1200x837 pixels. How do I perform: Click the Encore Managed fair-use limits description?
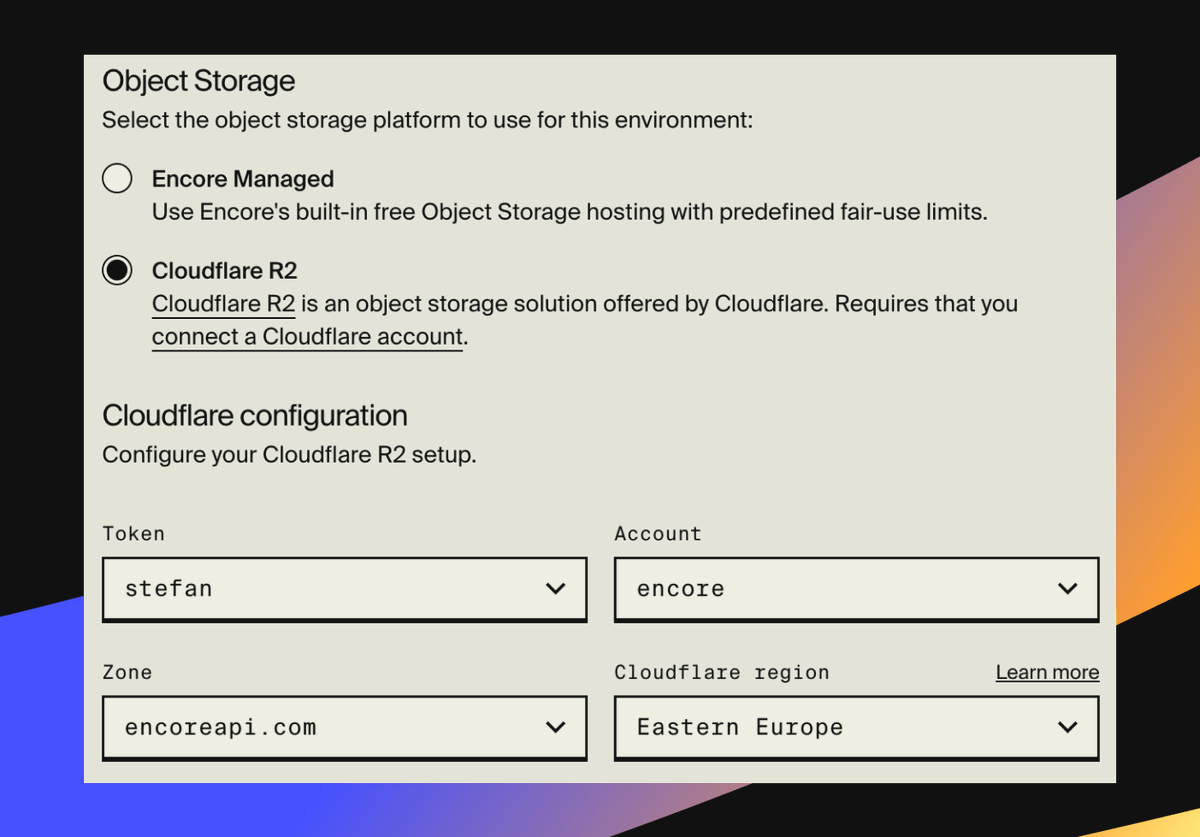click(570, 213)
